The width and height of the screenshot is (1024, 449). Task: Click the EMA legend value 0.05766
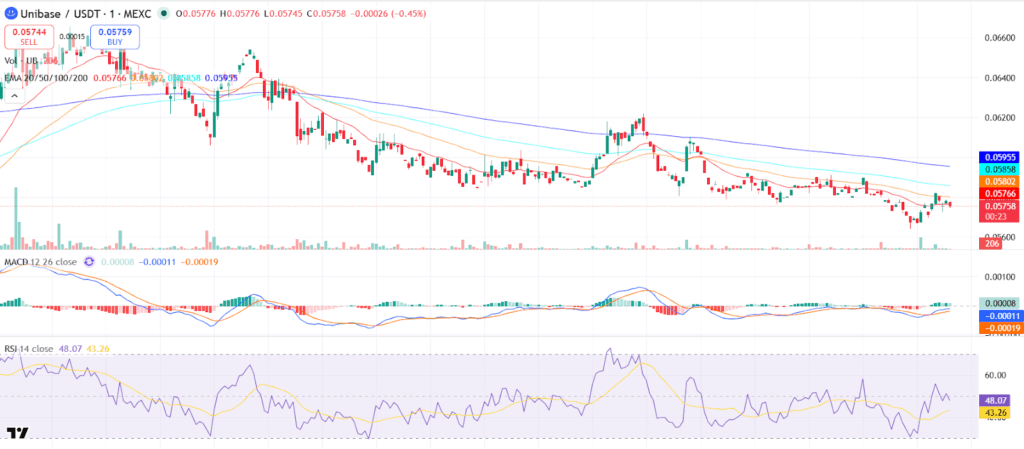point(110,78)
